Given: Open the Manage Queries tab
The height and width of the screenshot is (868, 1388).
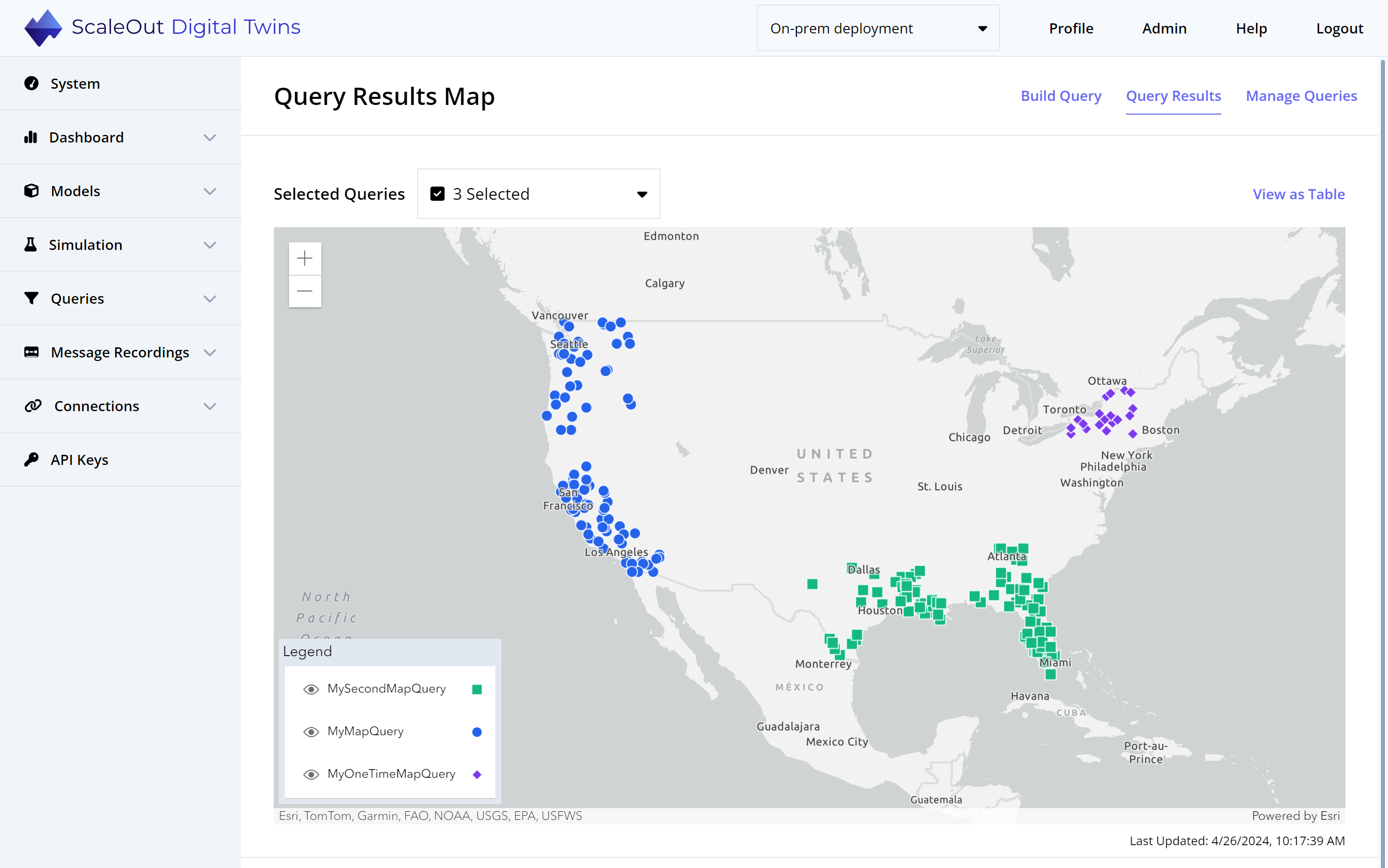Looking at the screenshot, I should [x=1301, y=96].
